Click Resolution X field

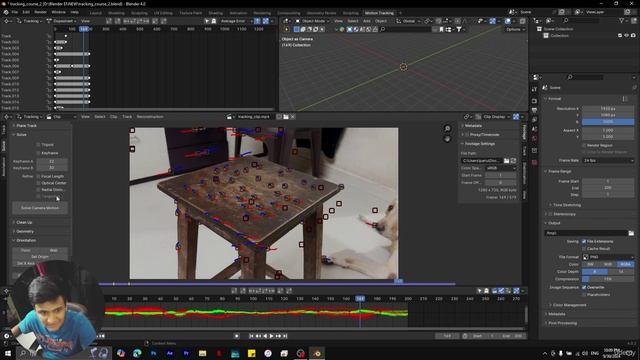click(x=608, y=109)
